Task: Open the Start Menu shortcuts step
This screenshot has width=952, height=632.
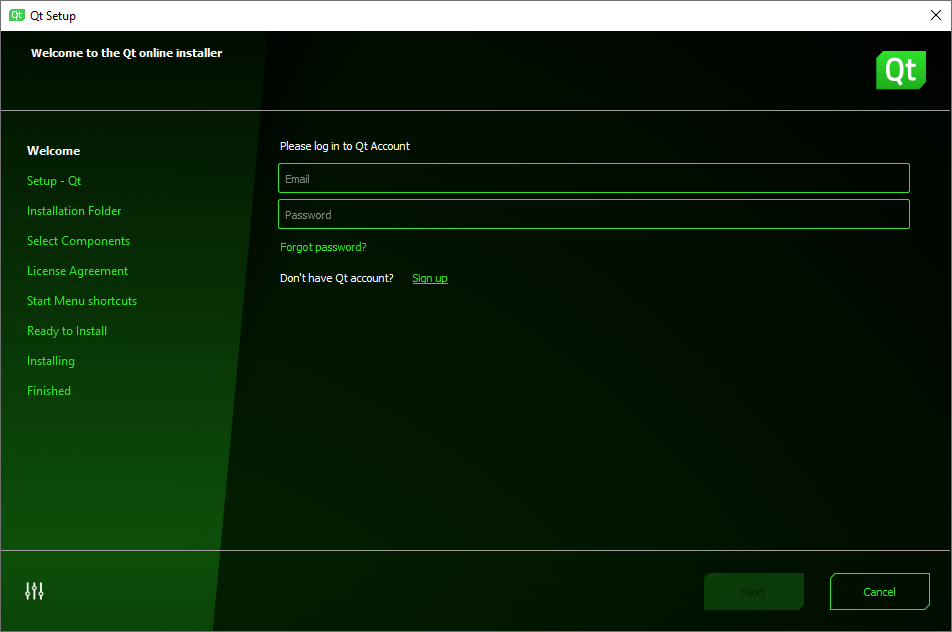Action: click(x=81, y=301)
